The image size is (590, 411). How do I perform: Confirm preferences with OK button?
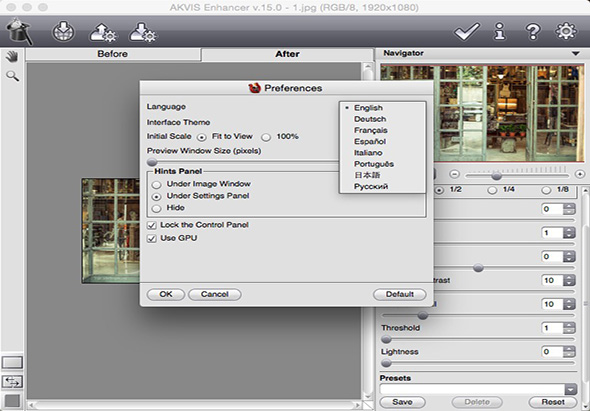[166, 294]
